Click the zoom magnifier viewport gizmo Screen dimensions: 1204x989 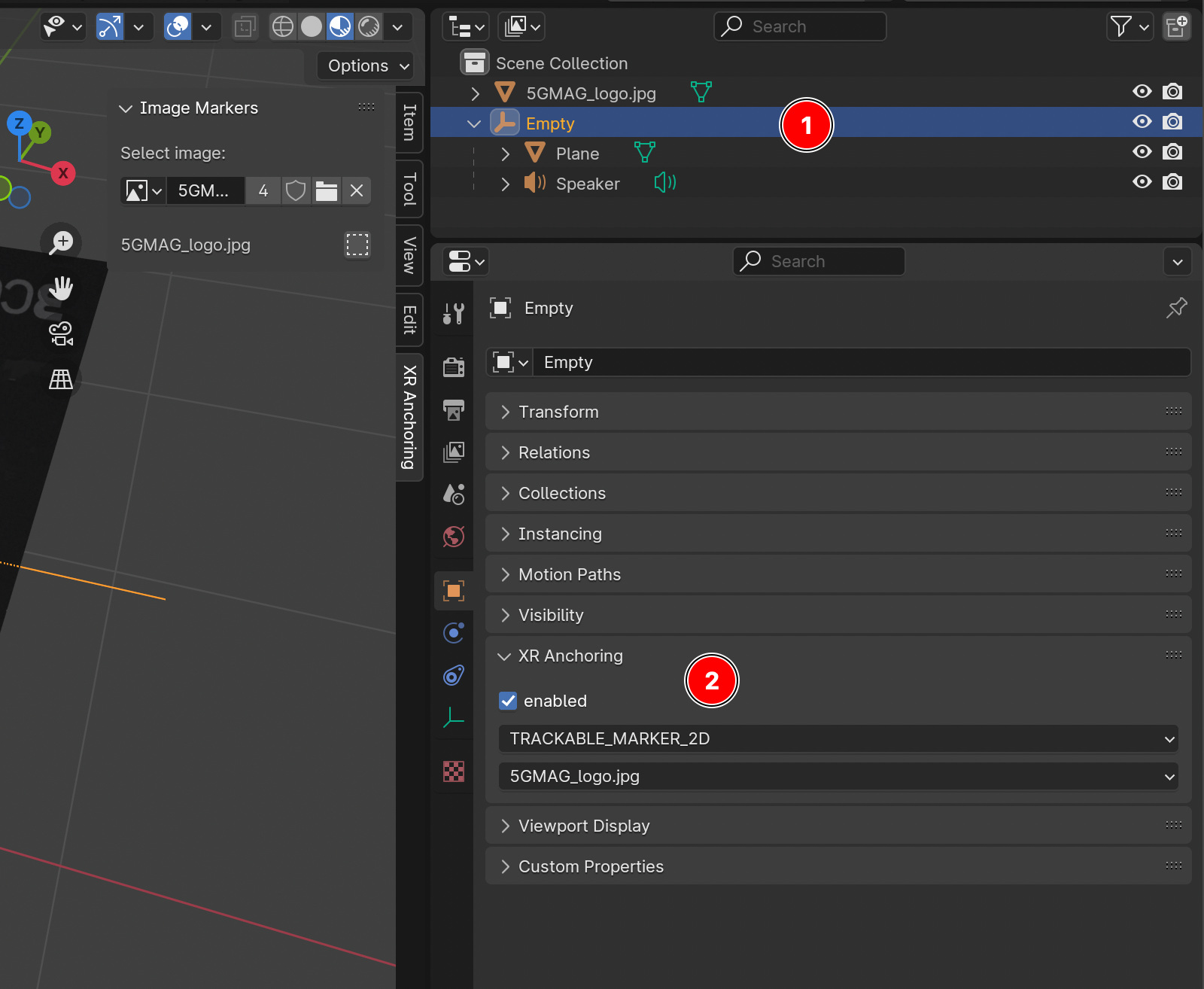(x=61, y=242)
